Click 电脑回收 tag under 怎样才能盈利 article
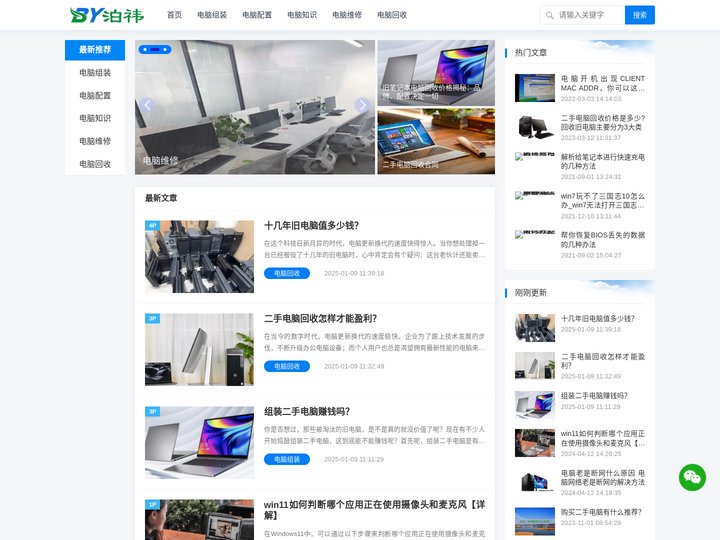This screenshot has height=540, width=720. point(287,366)
